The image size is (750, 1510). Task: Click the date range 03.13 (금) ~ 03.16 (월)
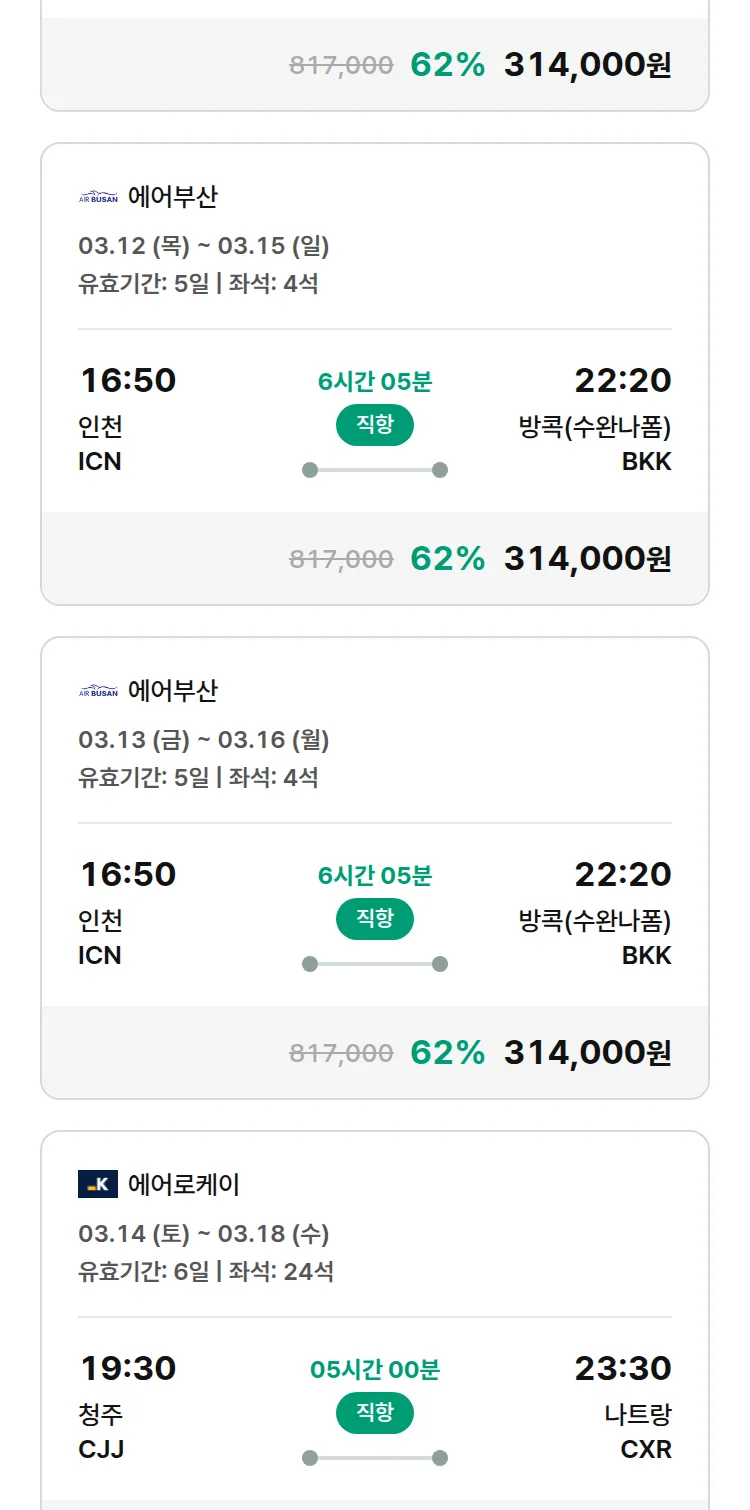[x=204, y=740]
